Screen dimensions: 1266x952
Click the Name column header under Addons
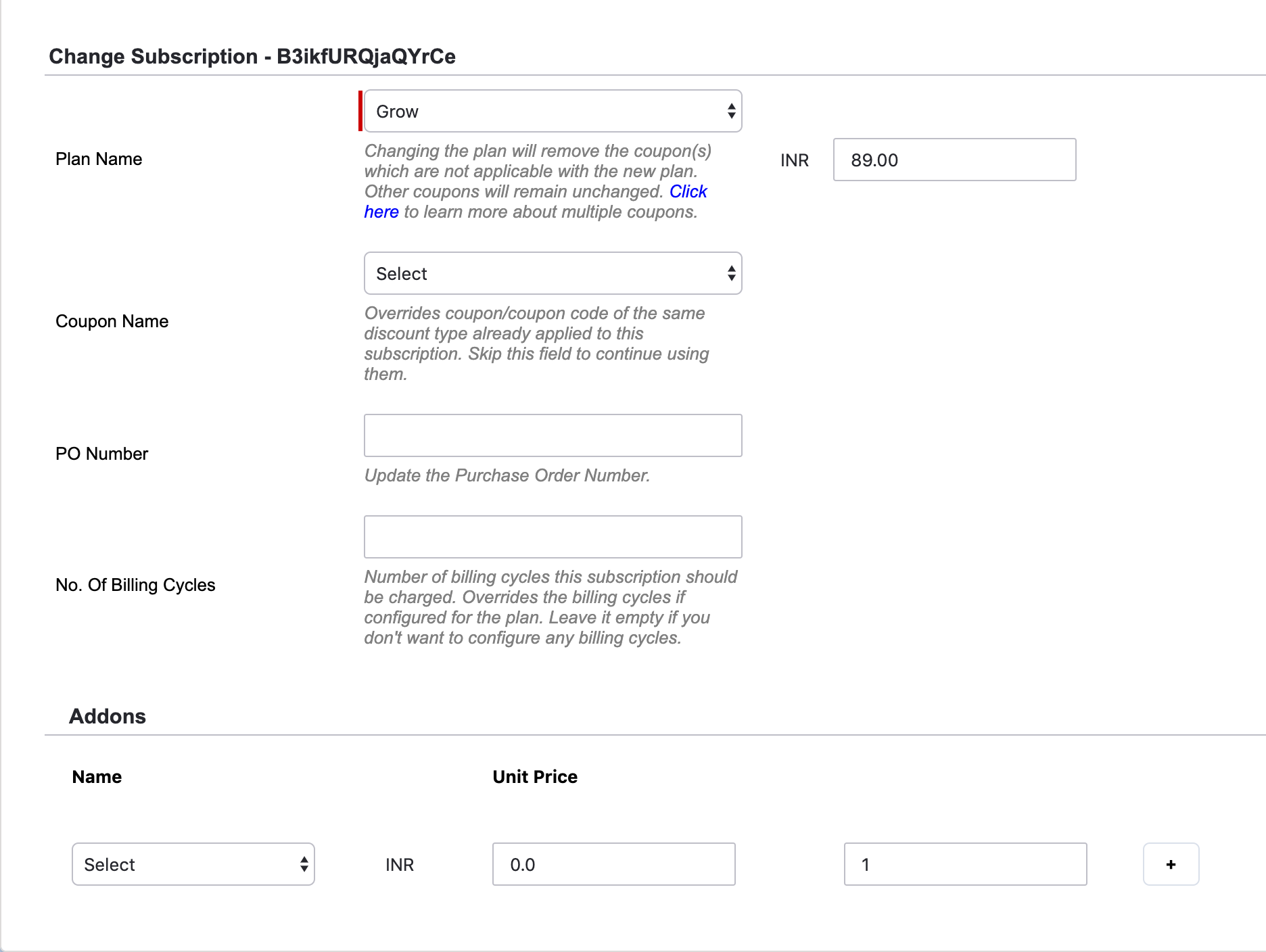tap(97, 777)
